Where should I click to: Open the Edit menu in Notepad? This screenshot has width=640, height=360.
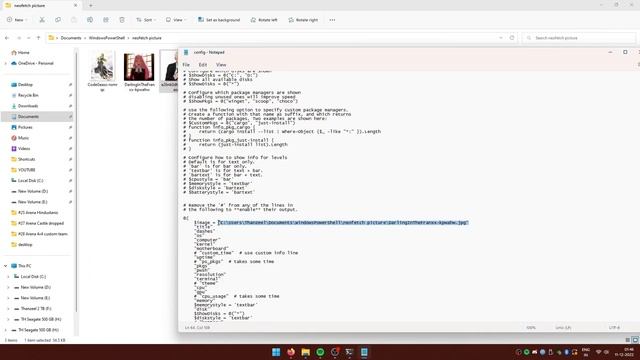(202, 65)
